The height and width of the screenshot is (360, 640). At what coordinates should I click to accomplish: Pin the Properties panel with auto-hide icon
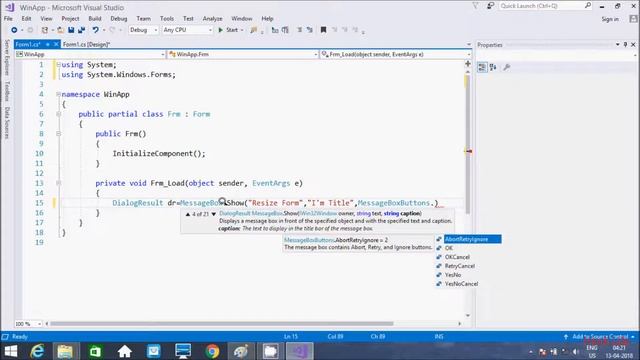[625, 44]
